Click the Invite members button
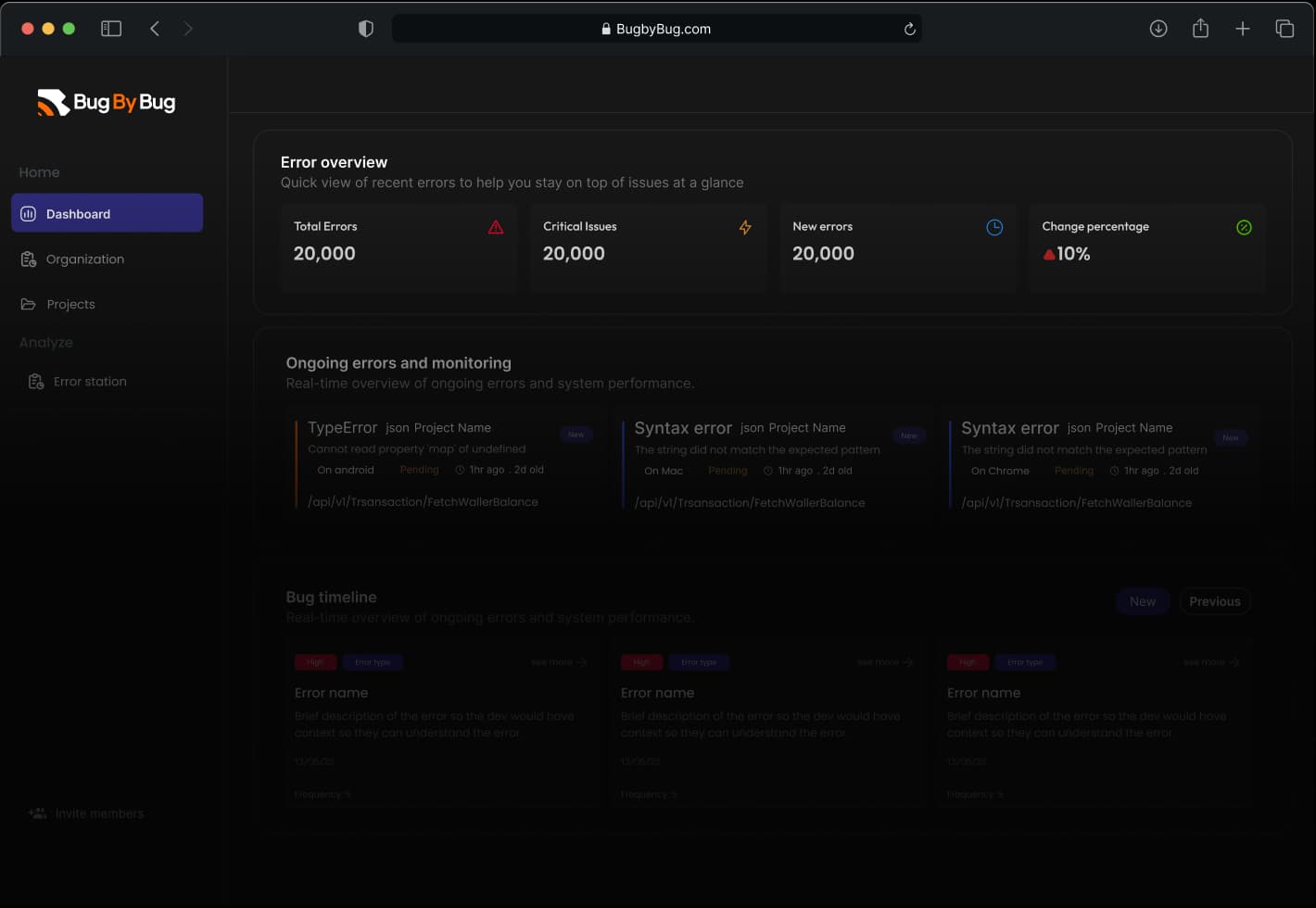 (85, 813)
